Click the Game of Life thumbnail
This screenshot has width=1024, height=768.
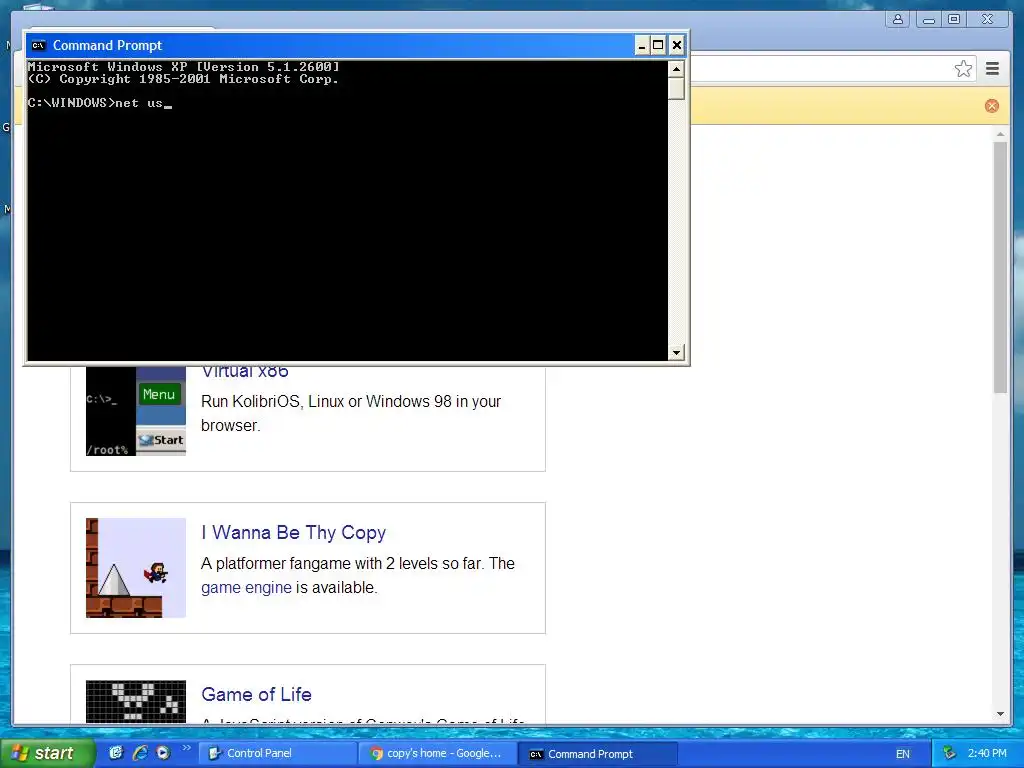pyautogui.click(x=136, y=701)
